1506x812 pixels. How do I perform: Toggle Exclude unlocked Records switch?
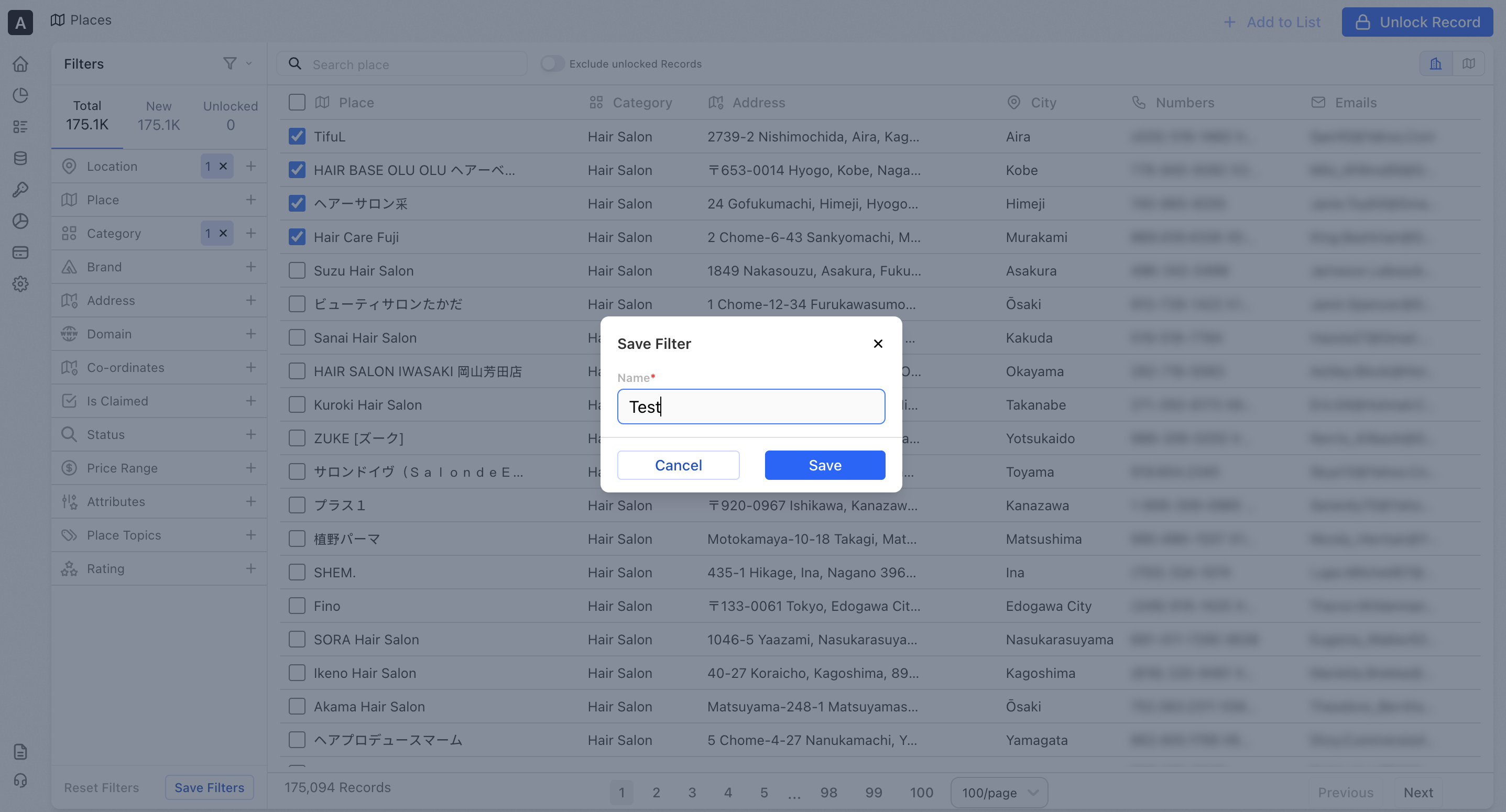(552, 64)
